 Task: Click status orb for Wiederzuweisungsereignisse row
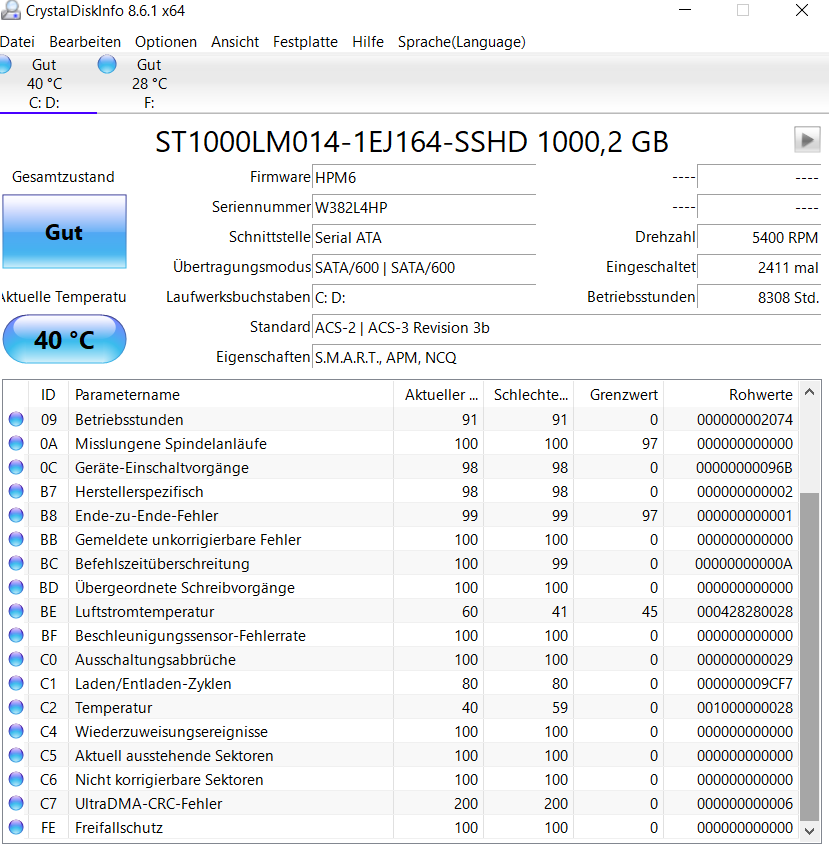pos(16,731)
